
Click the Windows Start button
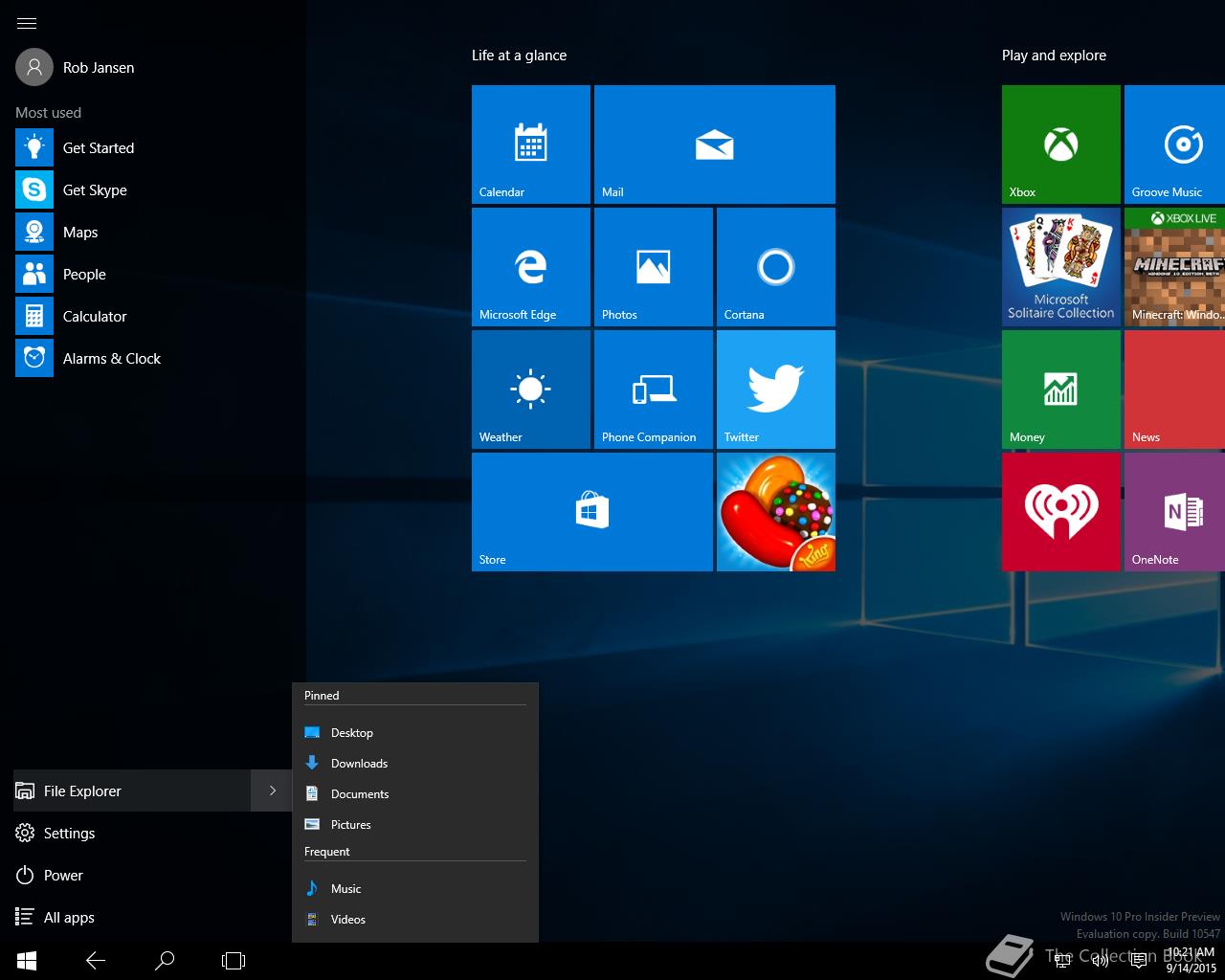(x=27, y=960)
